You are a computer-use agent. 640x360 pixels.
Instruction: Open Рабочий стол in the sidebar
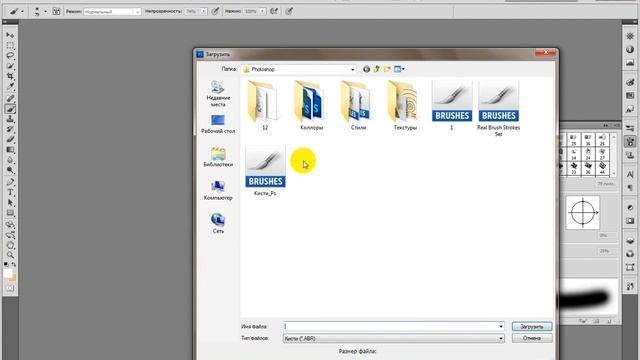pyautogui.click(x=218, y=124)
